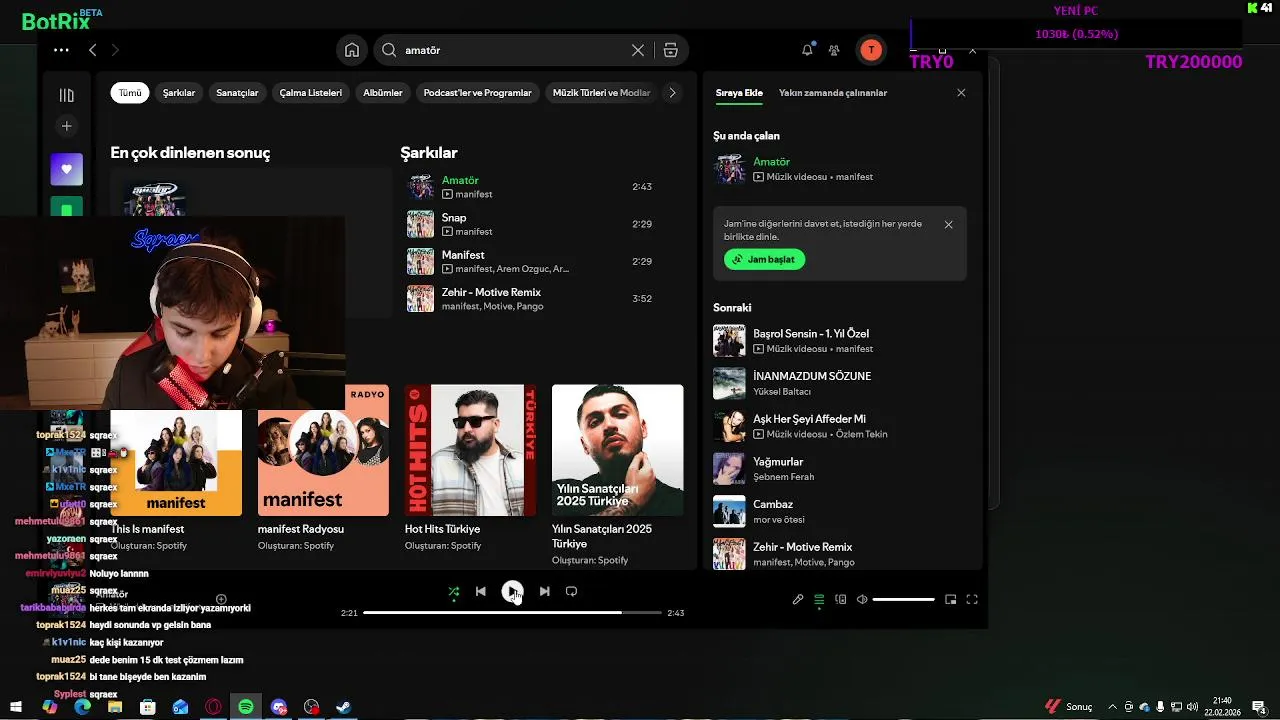This screenshot has width=1280, height=720.
Task: Switch to Yakın zamanda çalınanlar tab
Action: [833, 93]
